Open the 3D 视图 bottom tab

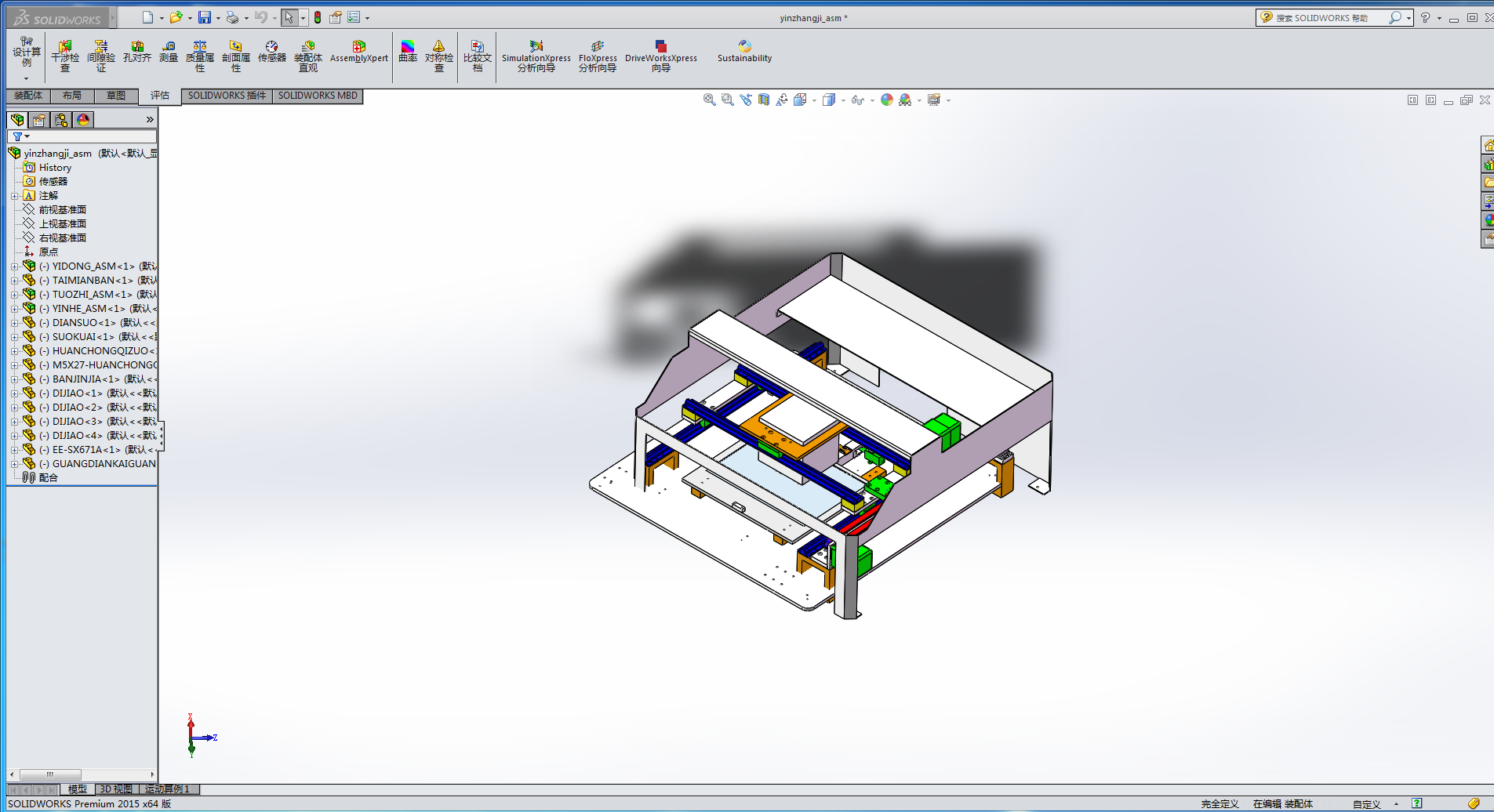[116, 789]
